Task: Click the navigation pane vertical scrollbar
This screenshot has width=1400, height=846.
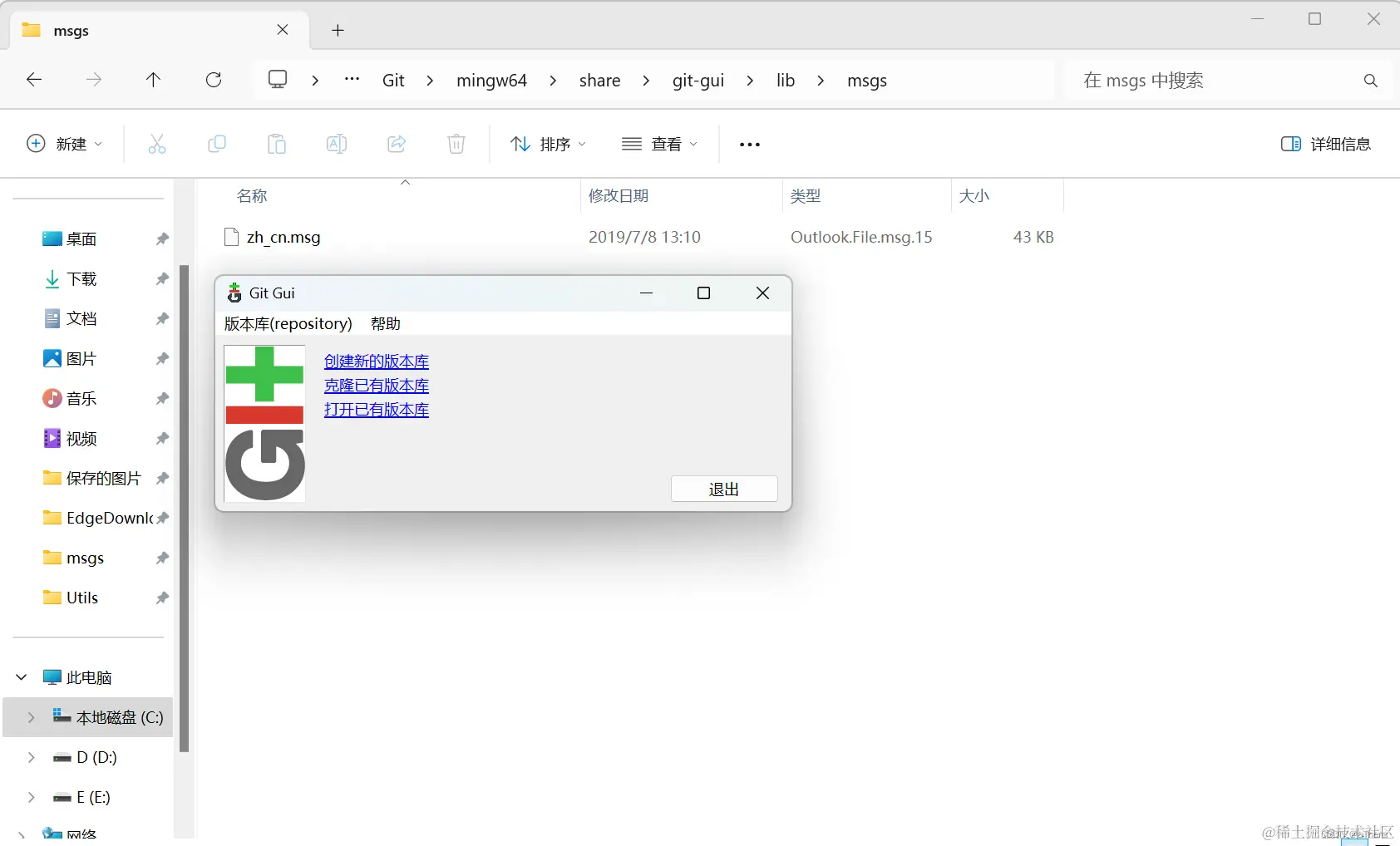Action: point(185,509)
